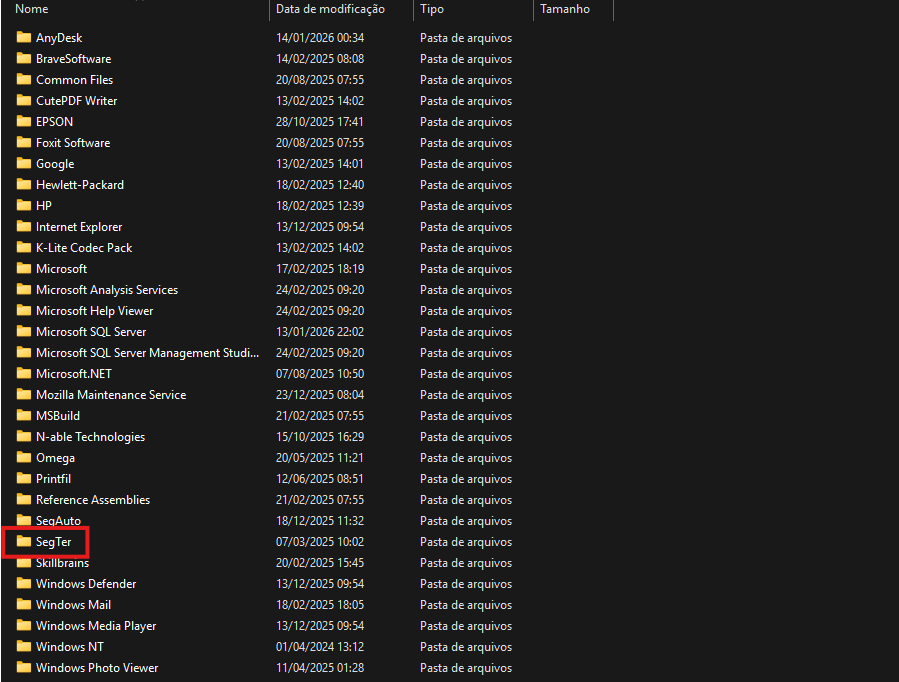Select the N-able Technologies folder row

(90, 437)
